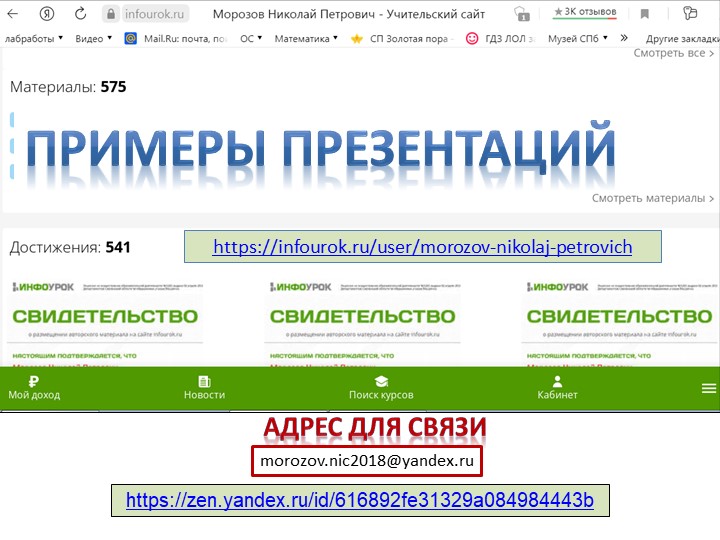The width and height of the screenshot is (720, 540).
Task: Expand the 'Видео' bookmarks folder
Action: [x=93, y=38]
